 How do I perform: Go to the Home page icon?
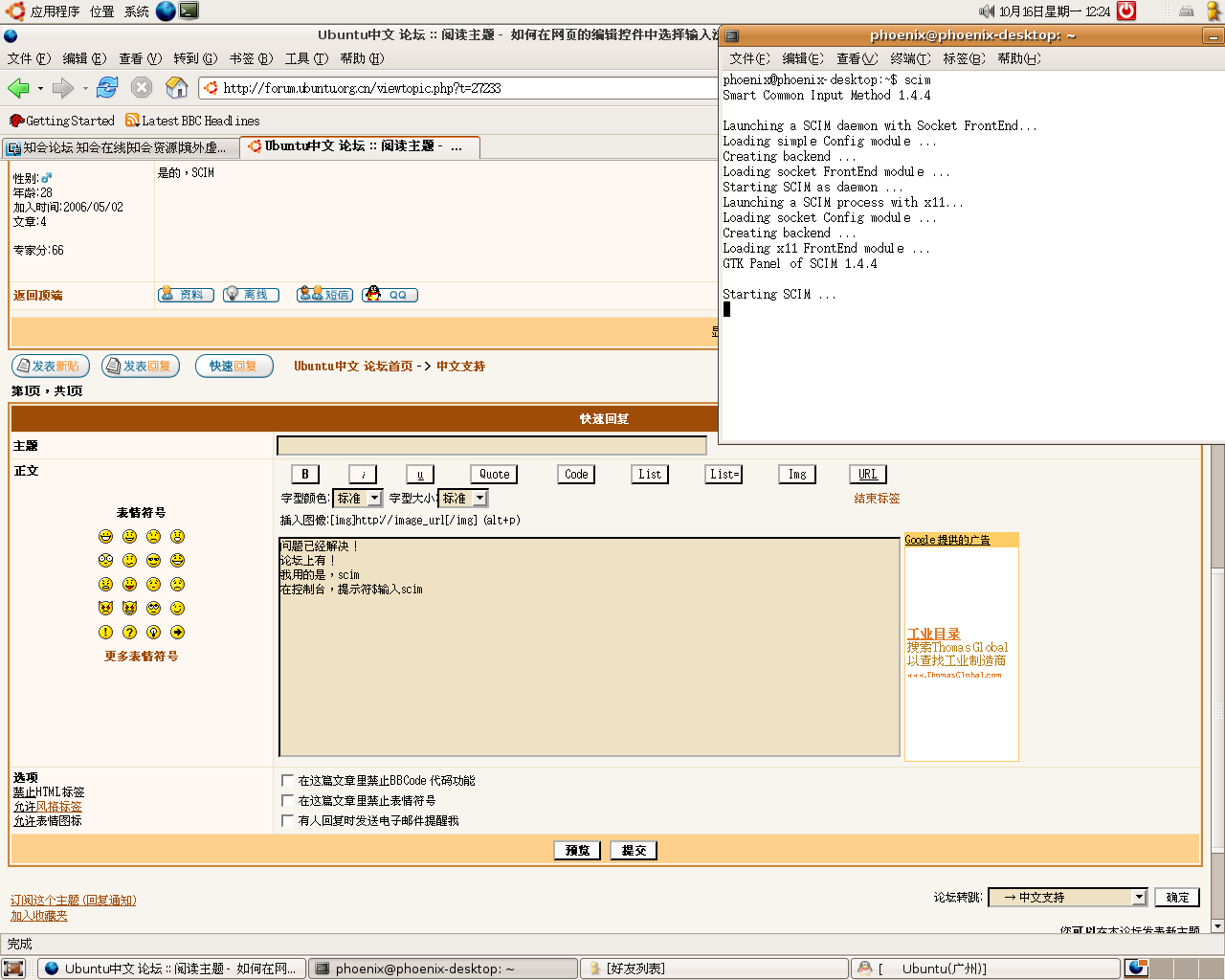click(x=177, y=88)
